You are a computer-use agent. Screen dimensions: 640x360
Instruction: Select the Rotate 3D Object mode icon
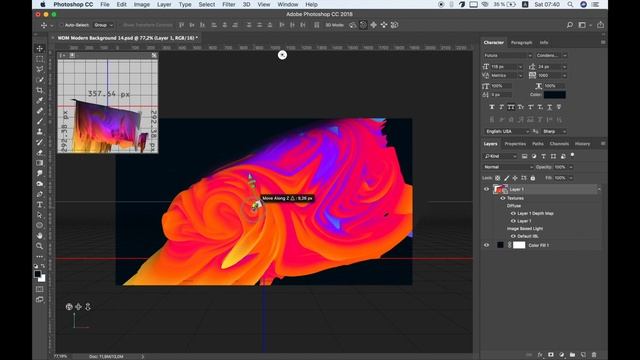(x=353, y=25)
